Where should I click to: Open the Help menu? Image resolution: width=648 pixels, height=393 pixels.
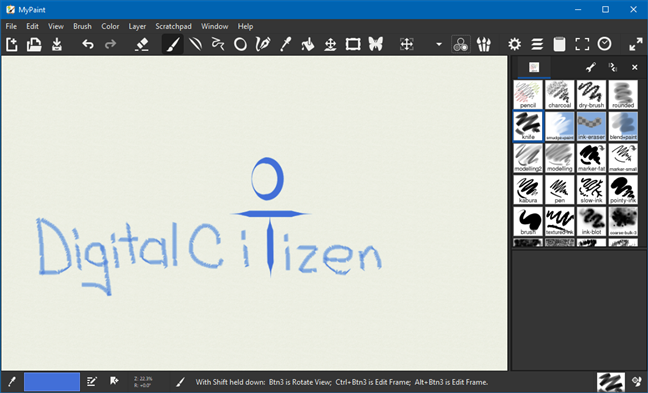[245, 26]
